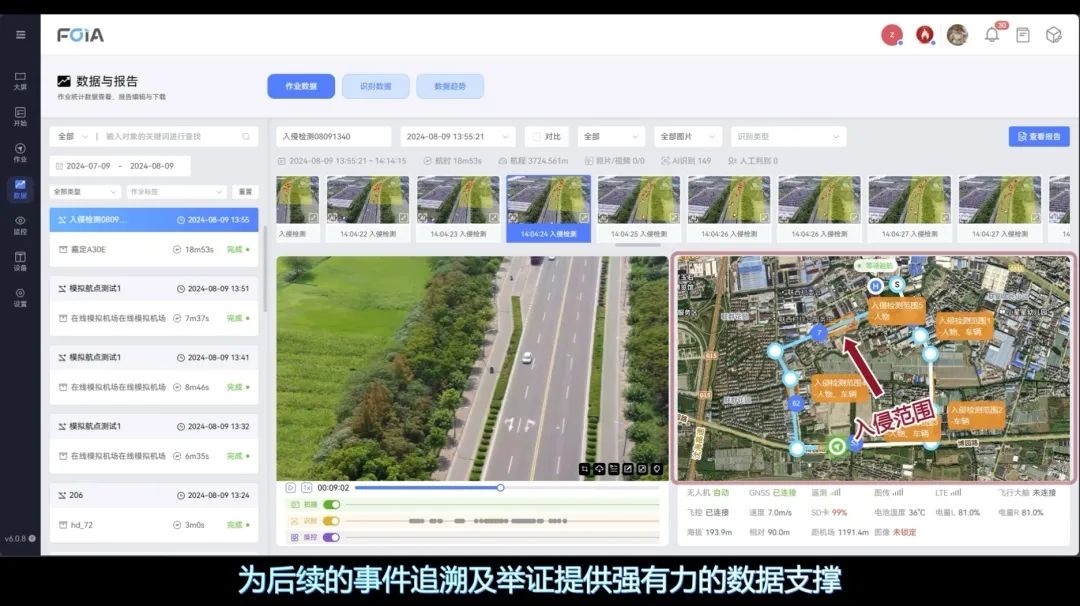
Task: Open the 3D cube icon in header
Action: (1053, 35)
